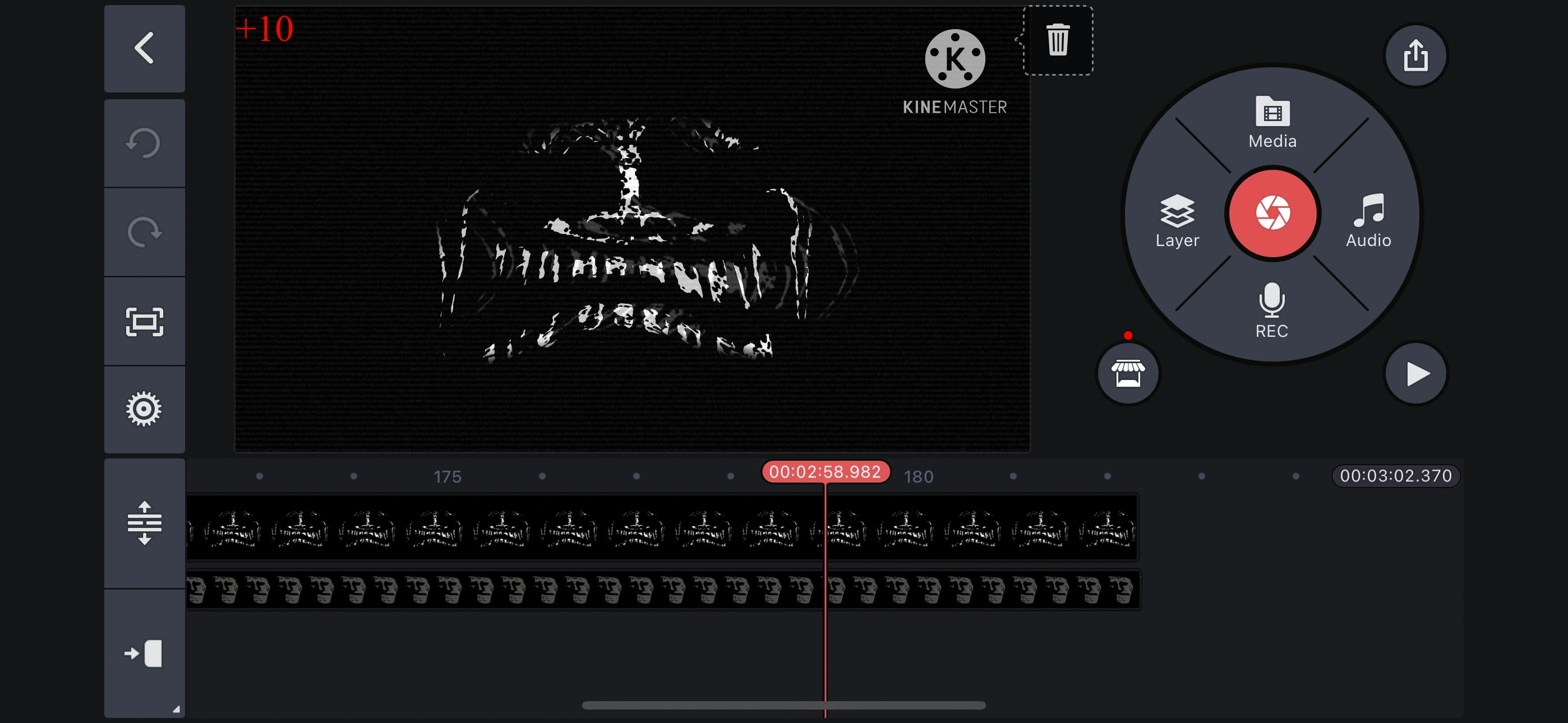Tap the back arrow button

coord(144,48)
